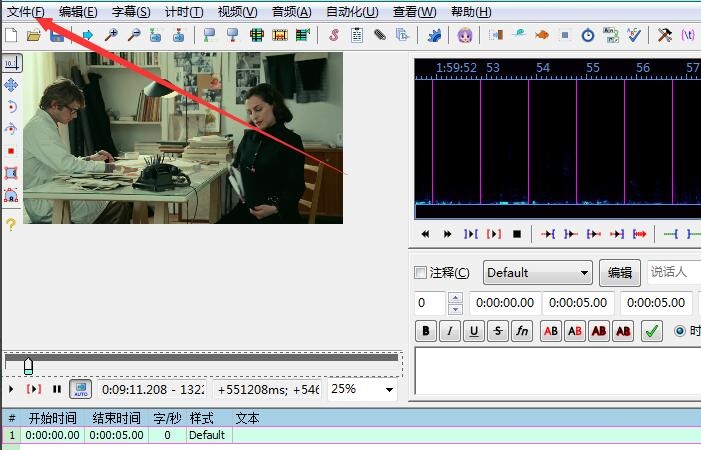Click the video seek bar slider handle
This screenshot has height=450, width=701.
pyautogui.click(x=28, y=365)
